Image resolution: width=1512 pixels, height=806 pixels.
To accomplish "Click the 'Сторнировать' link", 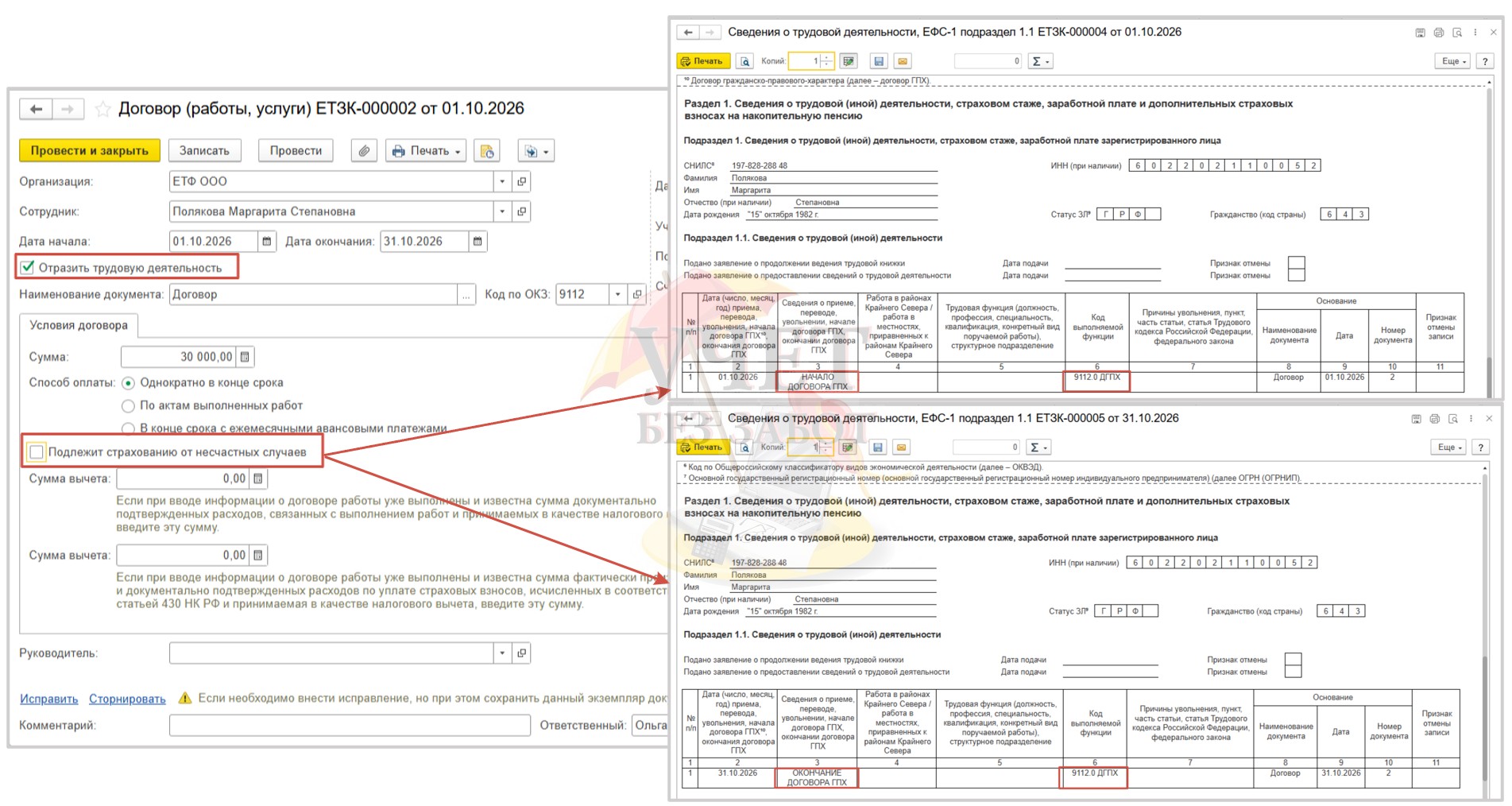I will (x=127, y=699).
